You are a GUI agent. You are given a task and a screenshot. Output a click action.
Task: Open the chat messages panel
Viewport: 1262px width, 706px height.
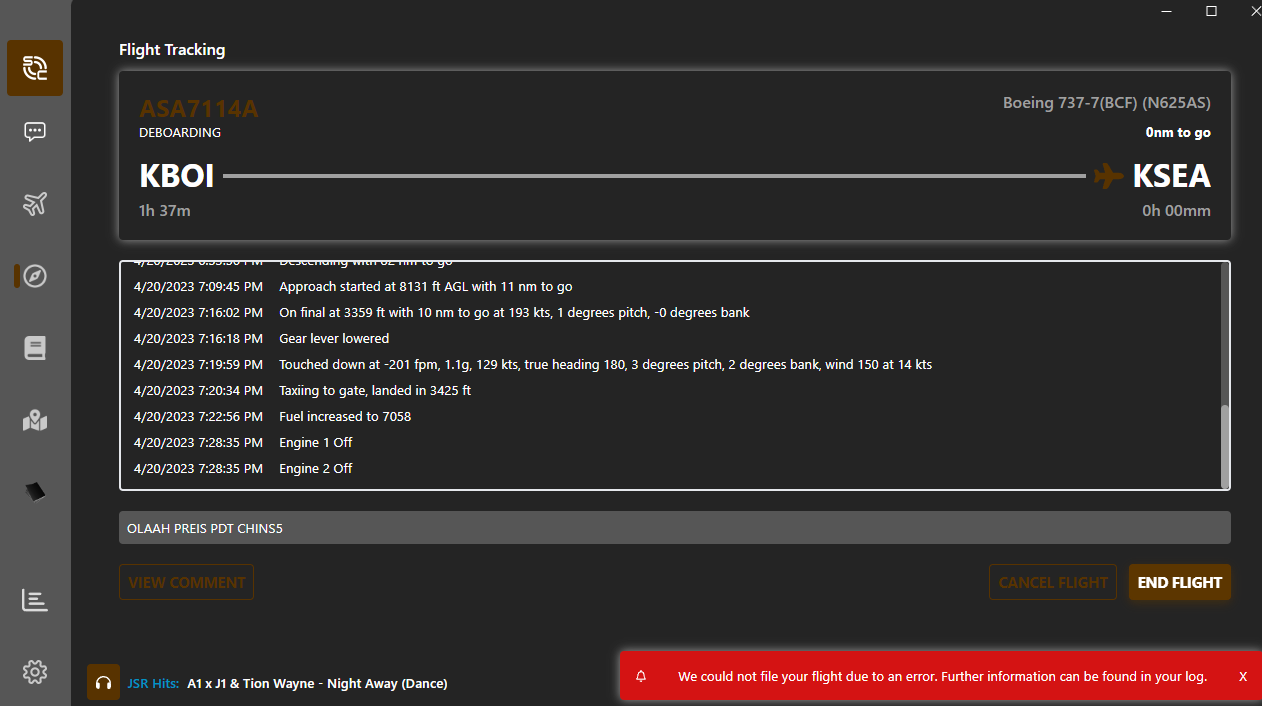pyautogui.click(x=34, y=131)
